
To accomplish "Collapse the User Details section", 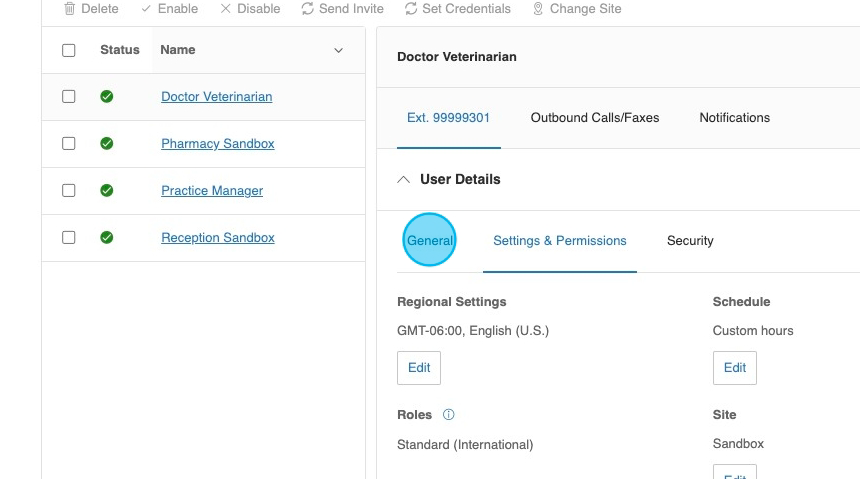I will (404, 180).
